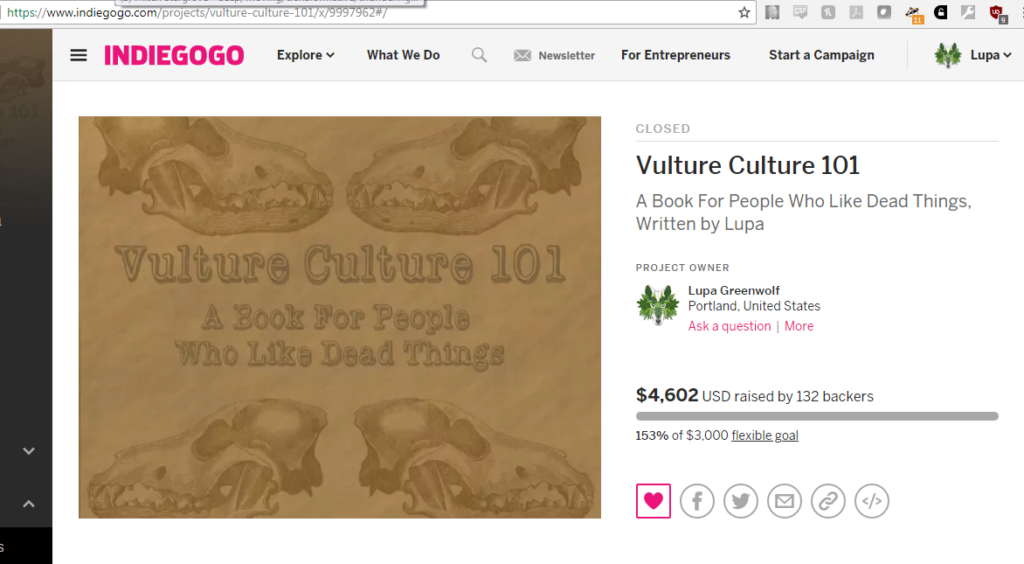Viewport: 1024px width, 564px height.
Task: Click the search magnifier icon
Action: [479, 55]
